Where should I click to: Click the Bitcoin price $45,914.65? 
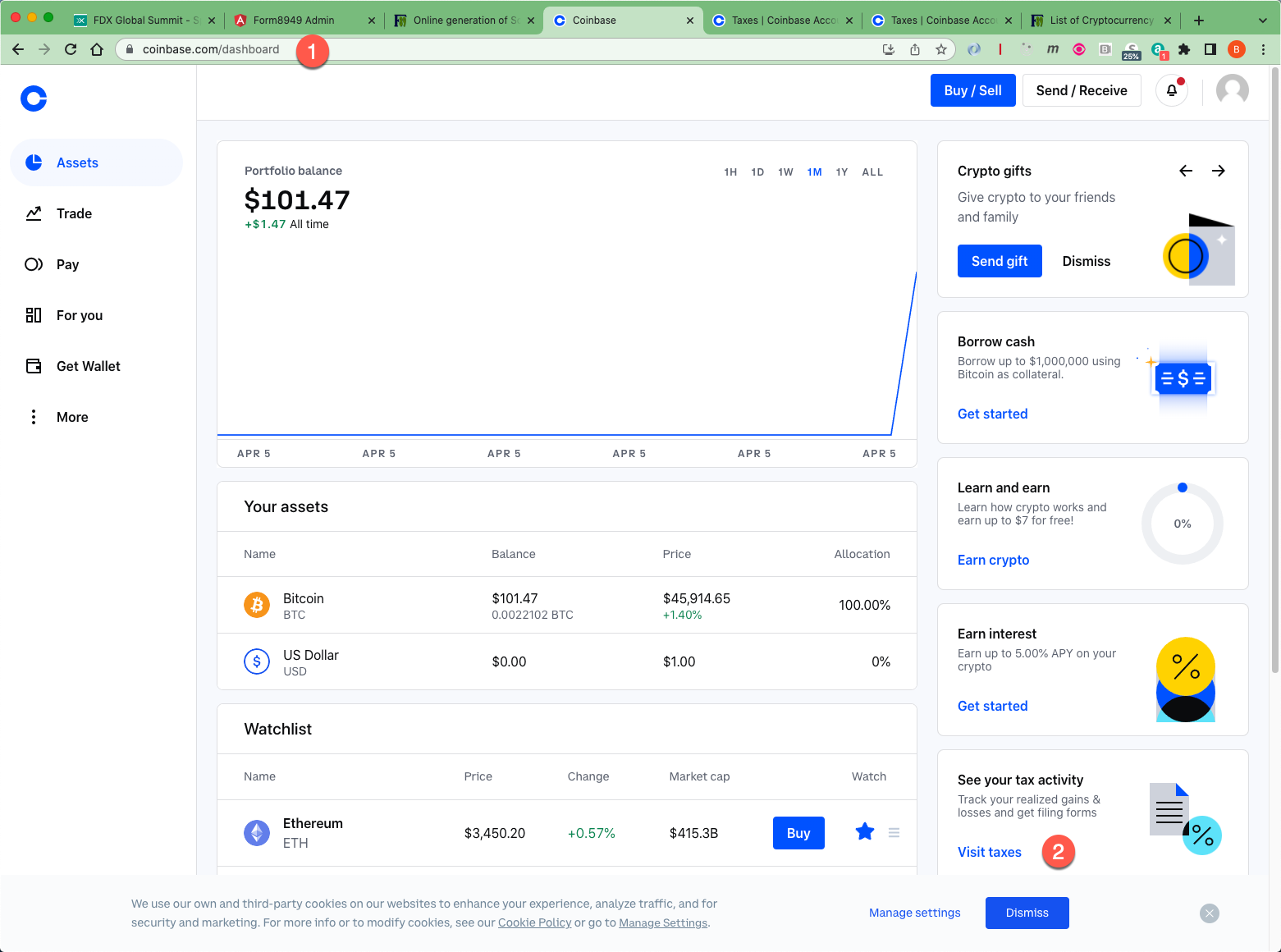(697, 598)
